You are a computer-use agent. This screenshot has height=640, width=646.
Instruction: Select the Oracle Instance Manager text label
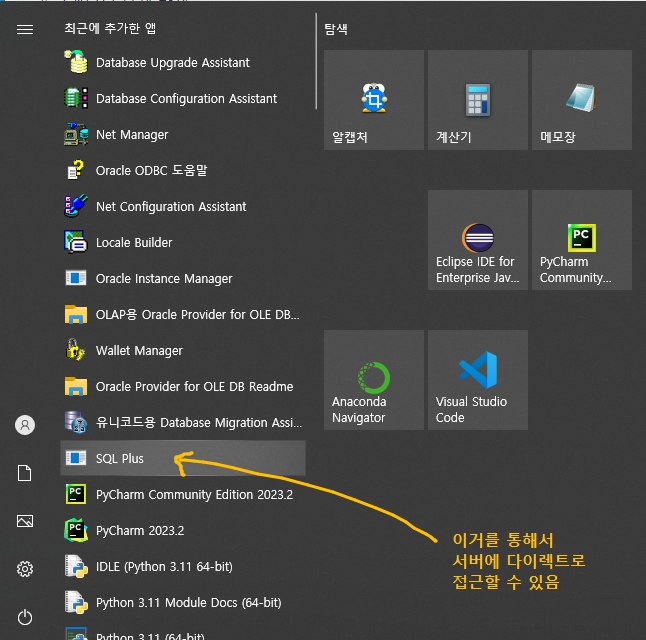click(x=164, y=279)
